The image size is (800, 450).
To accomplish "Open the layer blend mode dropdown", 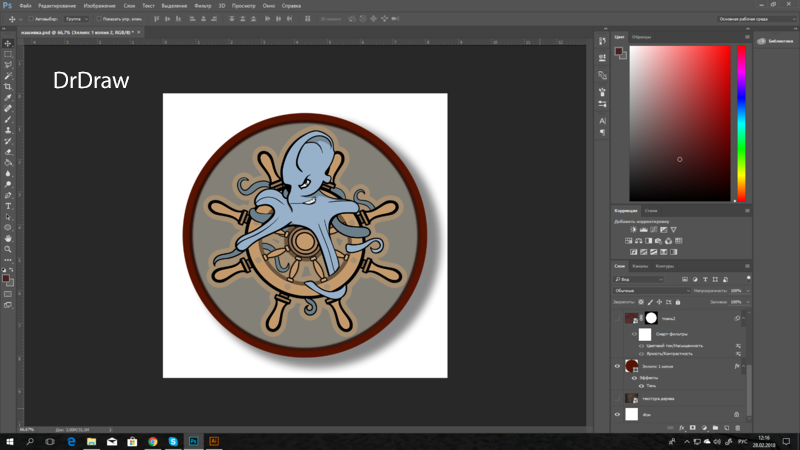I will pos(652,291).
